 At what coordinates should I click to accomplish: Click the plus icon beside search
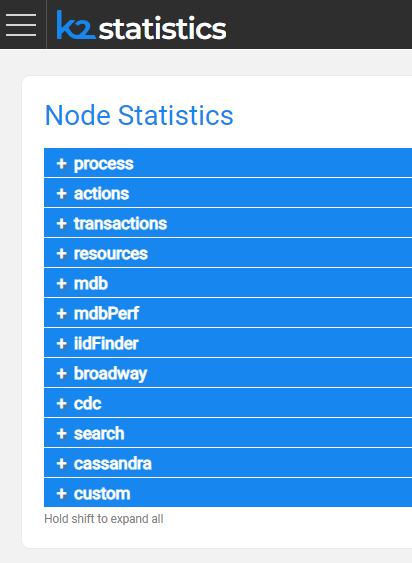pos(62,434)
